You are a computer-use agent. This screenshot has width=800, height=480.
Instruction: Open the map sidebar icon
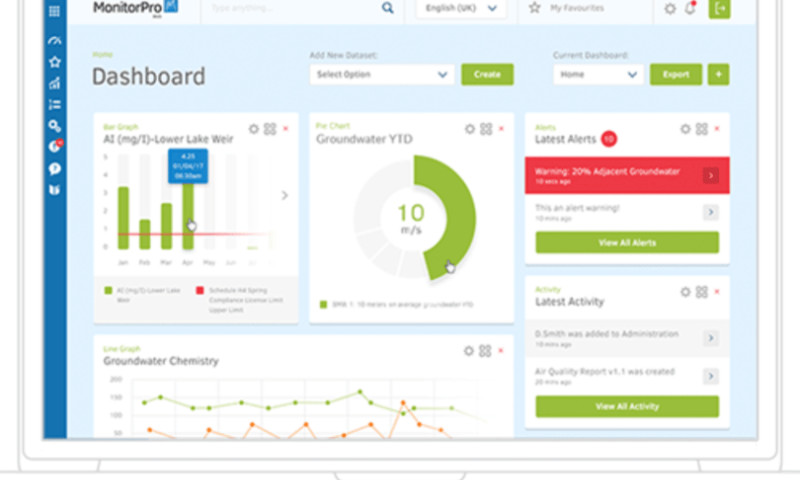(x=55, y=190)
